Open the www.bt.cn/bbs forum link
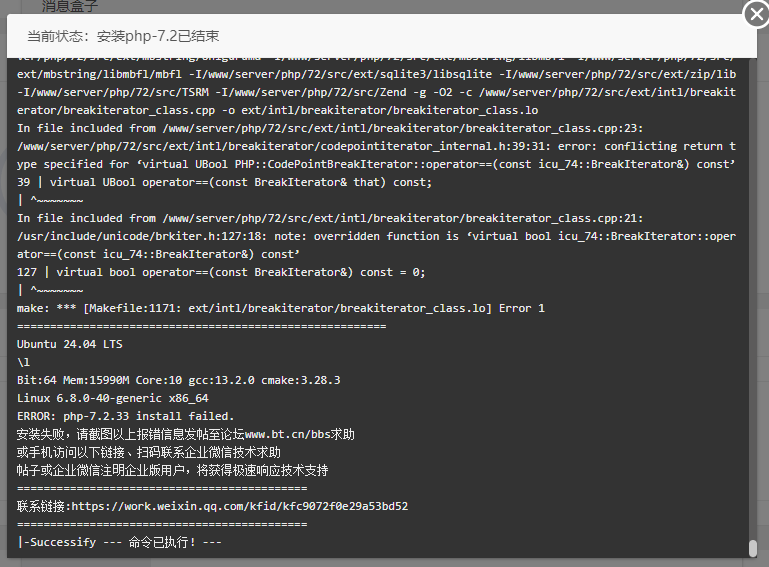The height and width of the screenshot is (567, 769). [x=287, y=434]
